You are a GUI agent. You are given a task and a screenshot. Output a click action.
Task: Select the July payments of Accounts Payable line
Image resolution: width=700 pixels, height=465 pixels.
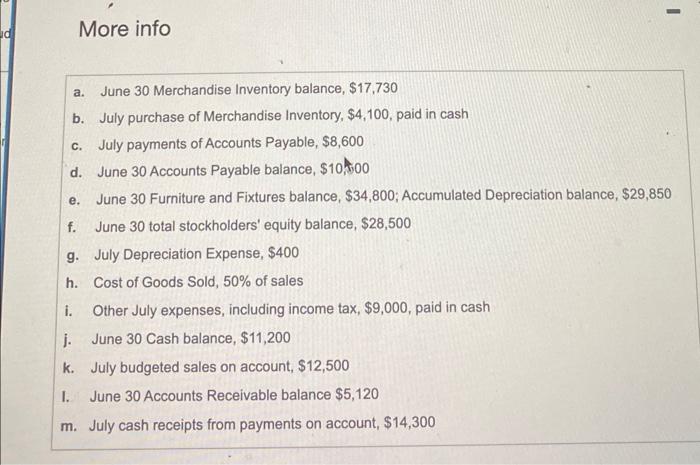[x=230, y=142]
